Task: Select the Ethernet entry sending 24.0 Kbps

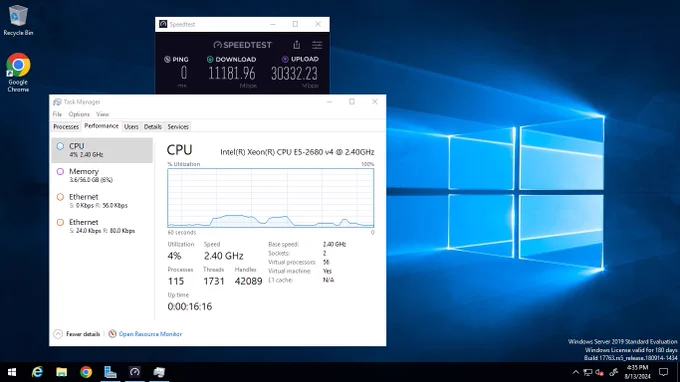Action: click(x=102, y=226)
